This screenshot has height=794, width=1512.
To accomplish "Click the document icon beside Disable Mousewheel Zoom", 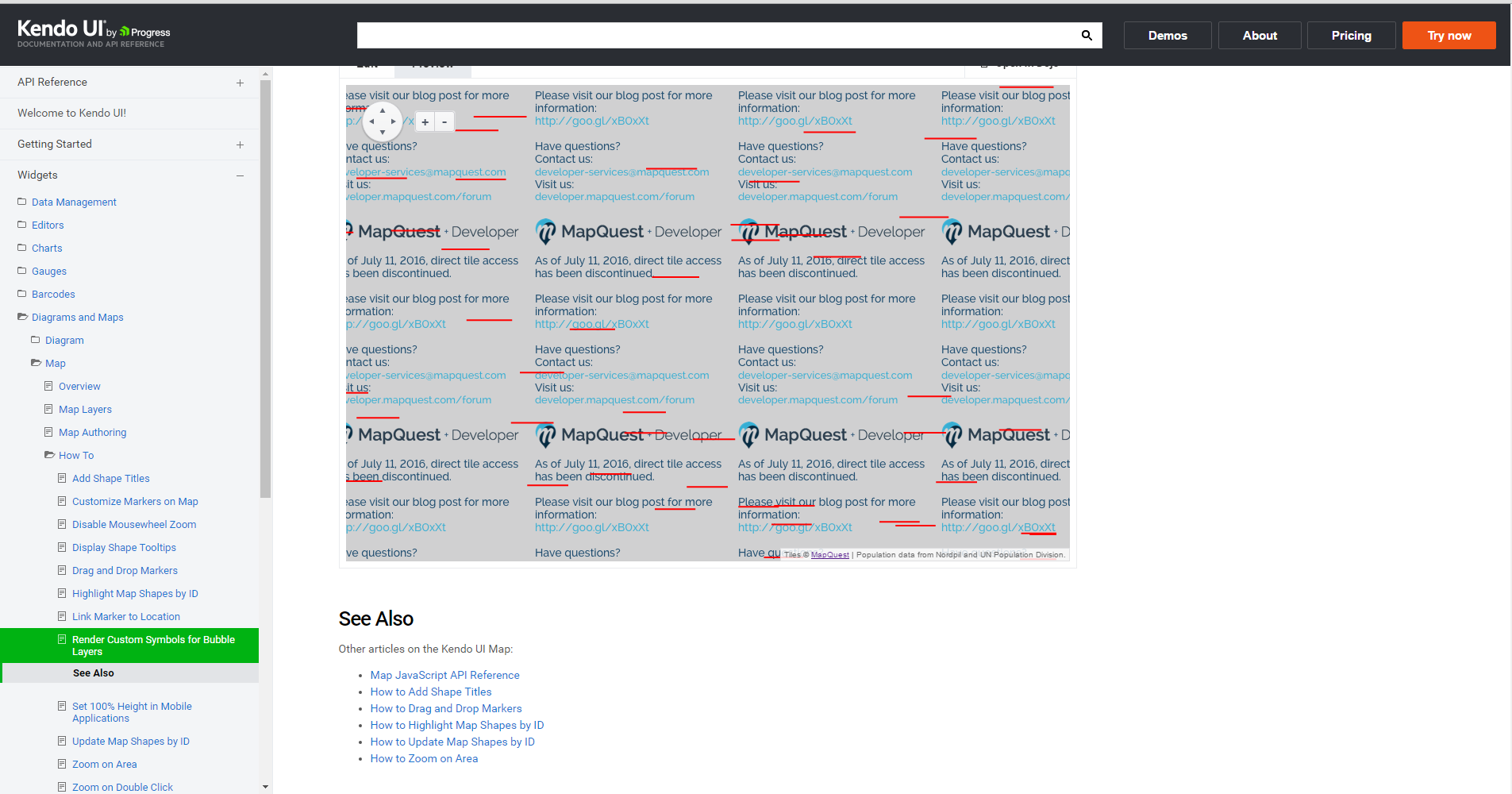I will coord(62,524).
